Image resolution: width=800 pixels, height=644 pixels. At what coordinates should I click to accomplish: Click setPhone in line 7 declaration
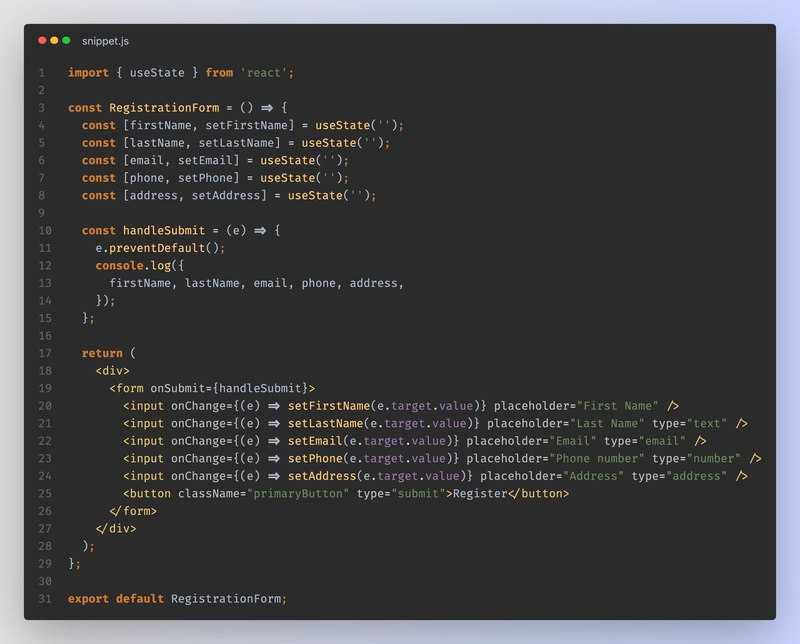[x=206, y=178]
